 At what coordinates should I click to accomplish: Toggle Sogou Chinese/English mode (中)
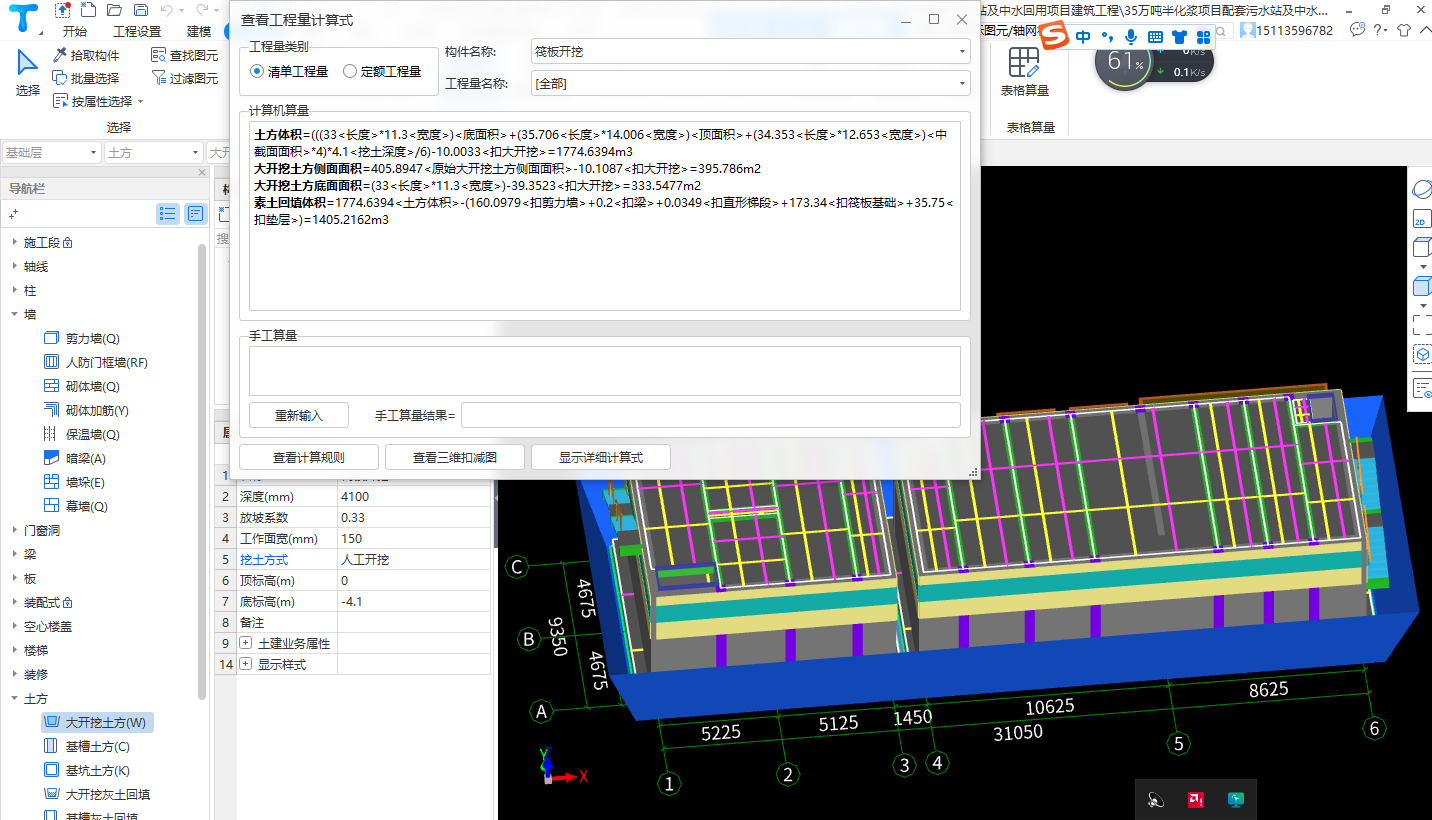point(1084,37)
